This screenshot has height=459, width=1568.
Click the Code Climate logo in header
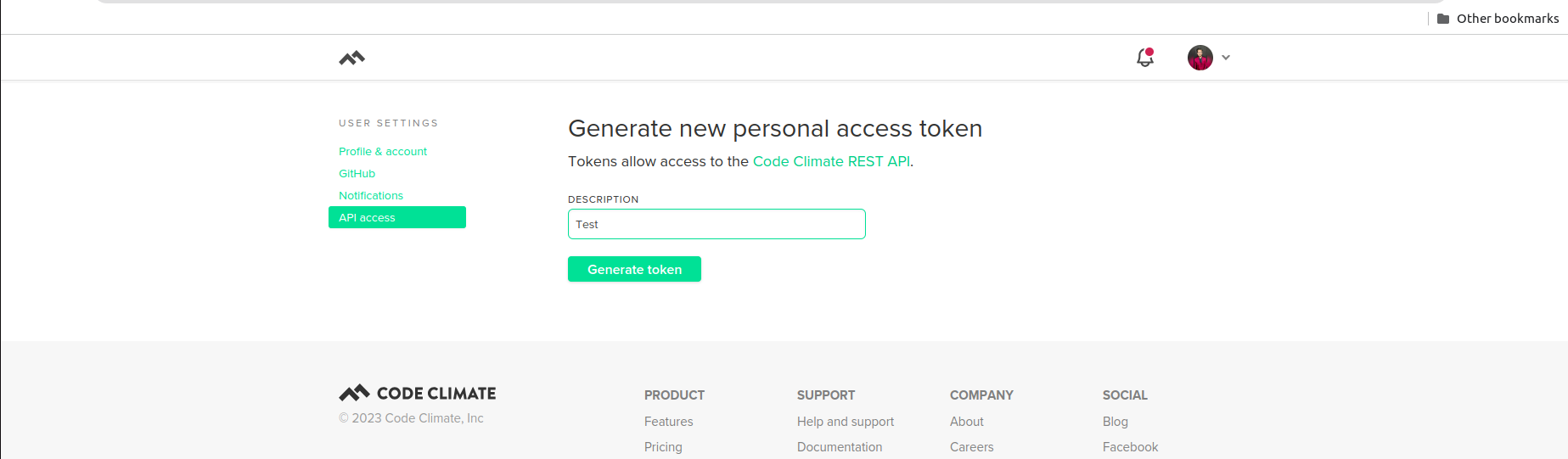pos(351,58)
